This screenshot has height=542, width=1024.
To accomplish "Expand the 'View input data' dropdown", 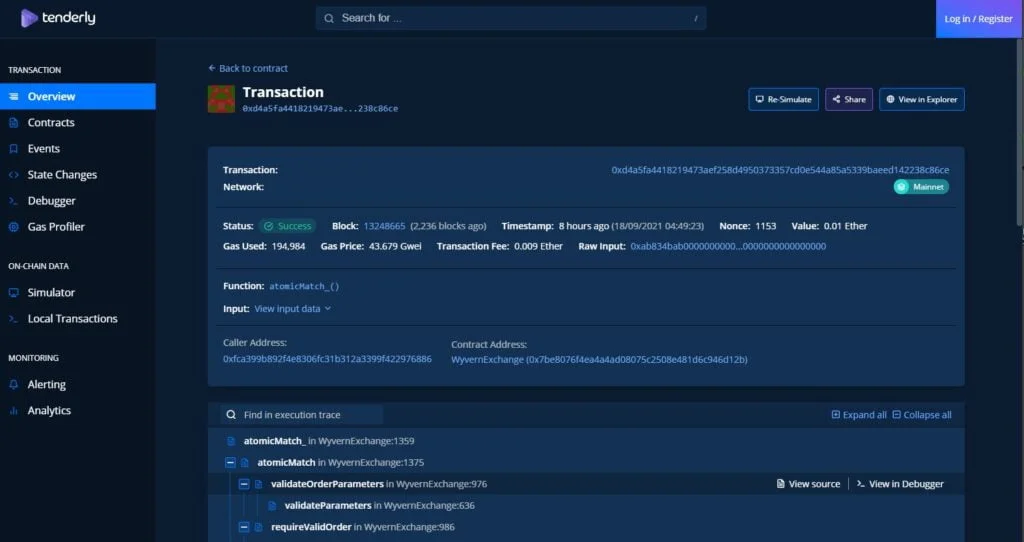I will click(x=293, y=308).
